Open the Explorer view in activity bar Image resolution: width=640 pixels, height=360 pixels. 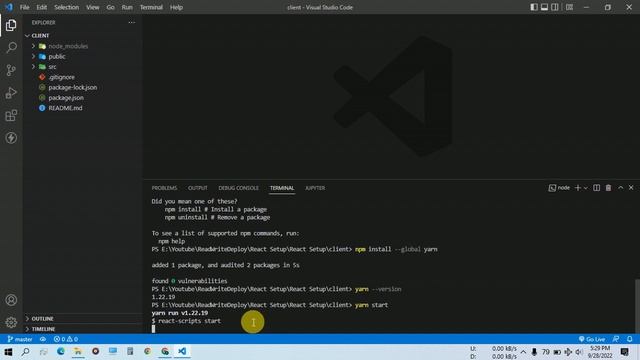point(11,25)
